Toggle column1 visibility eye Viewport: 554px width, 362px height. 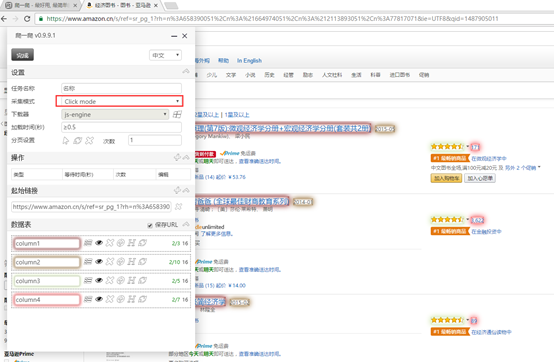pyautogui.click(x=99, y=243)
